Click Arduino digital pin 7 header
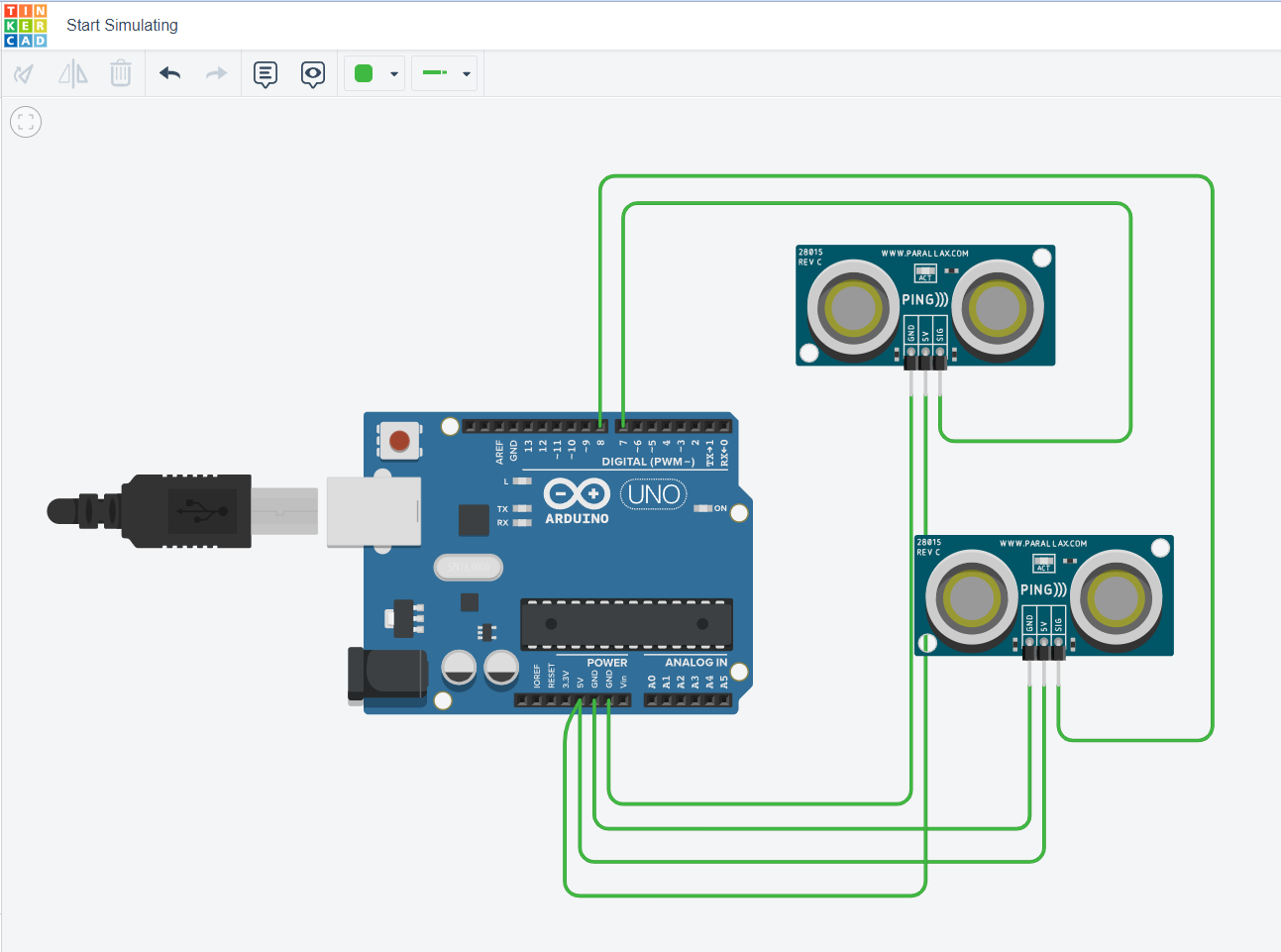 pos(623,427)
